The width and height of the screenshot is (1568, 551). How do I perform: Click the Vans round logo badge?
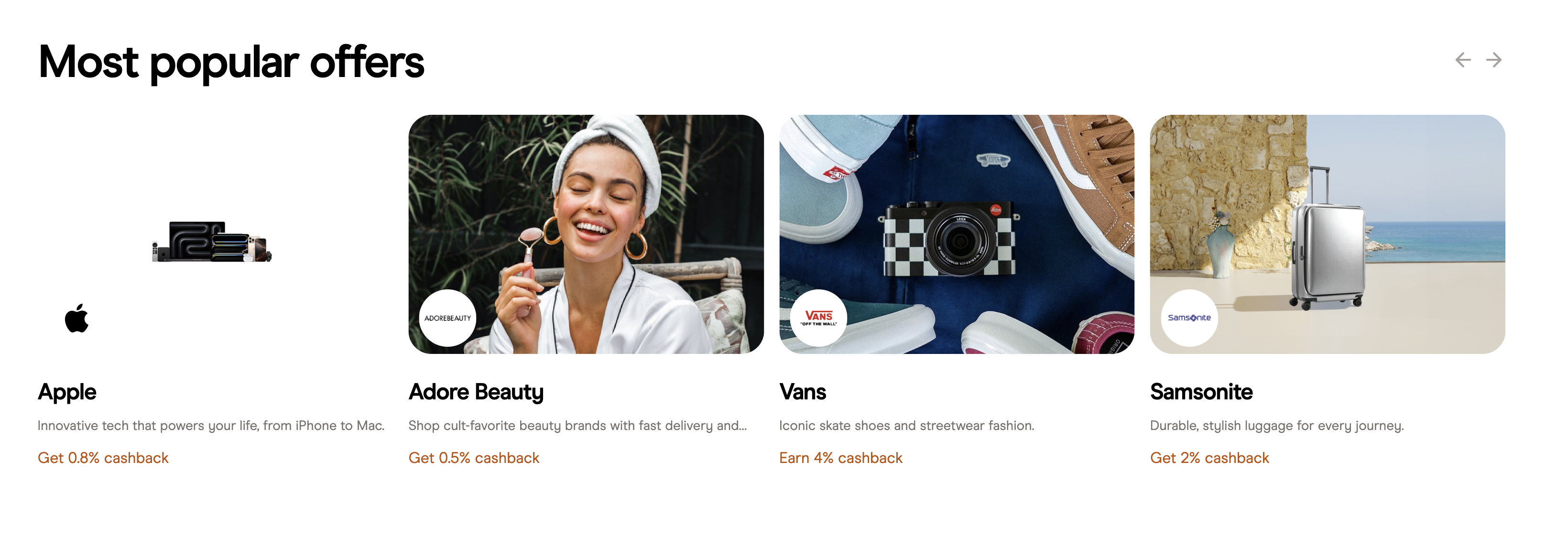click(818, 318)
